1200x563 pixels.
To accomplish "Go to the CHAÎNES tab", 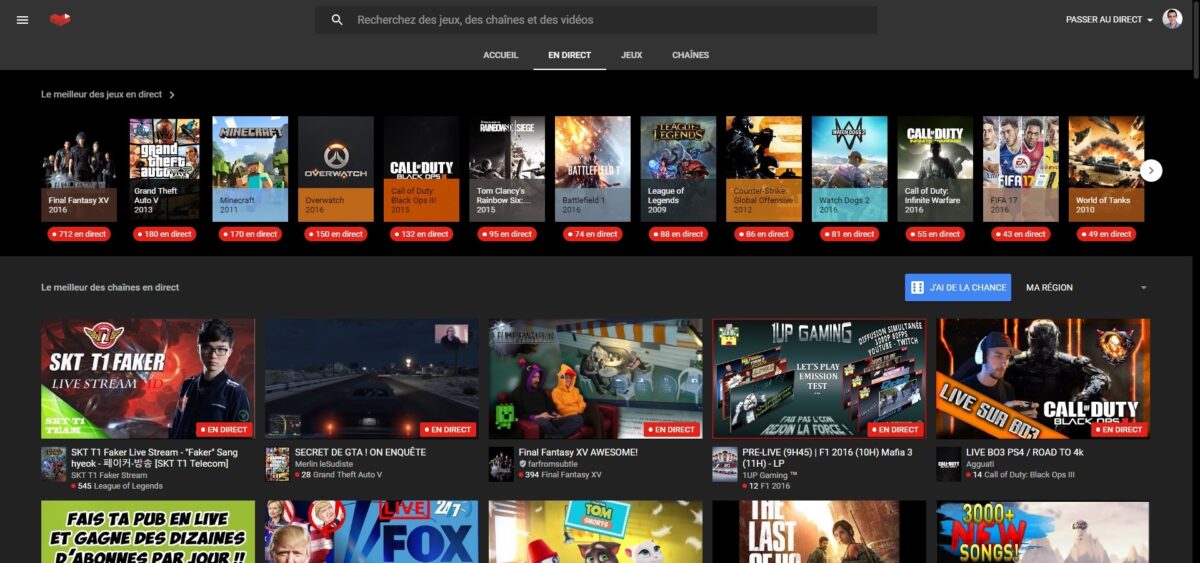I will 690,55.
